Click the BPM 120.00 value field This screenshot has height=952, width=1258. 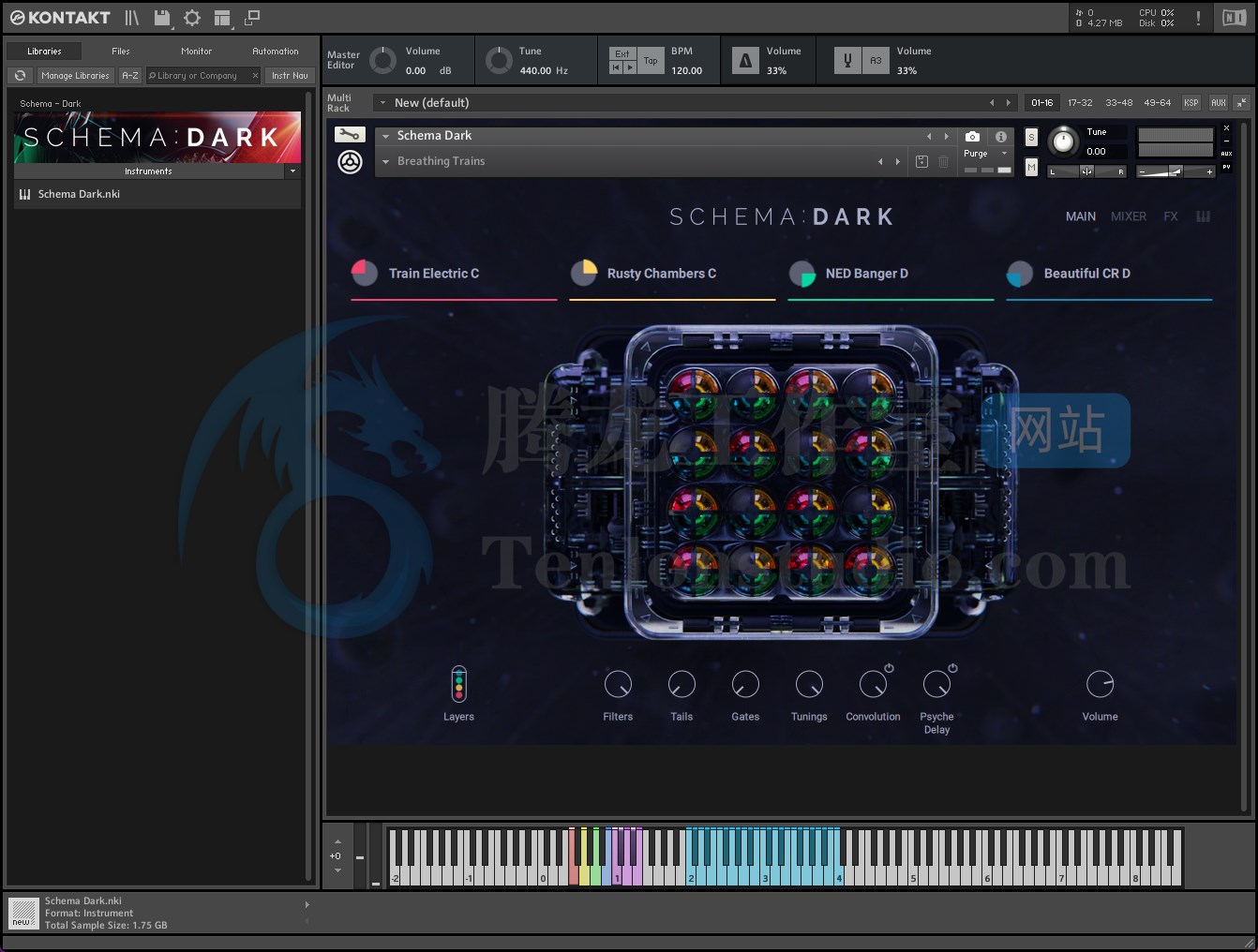(x=686, y=70)
